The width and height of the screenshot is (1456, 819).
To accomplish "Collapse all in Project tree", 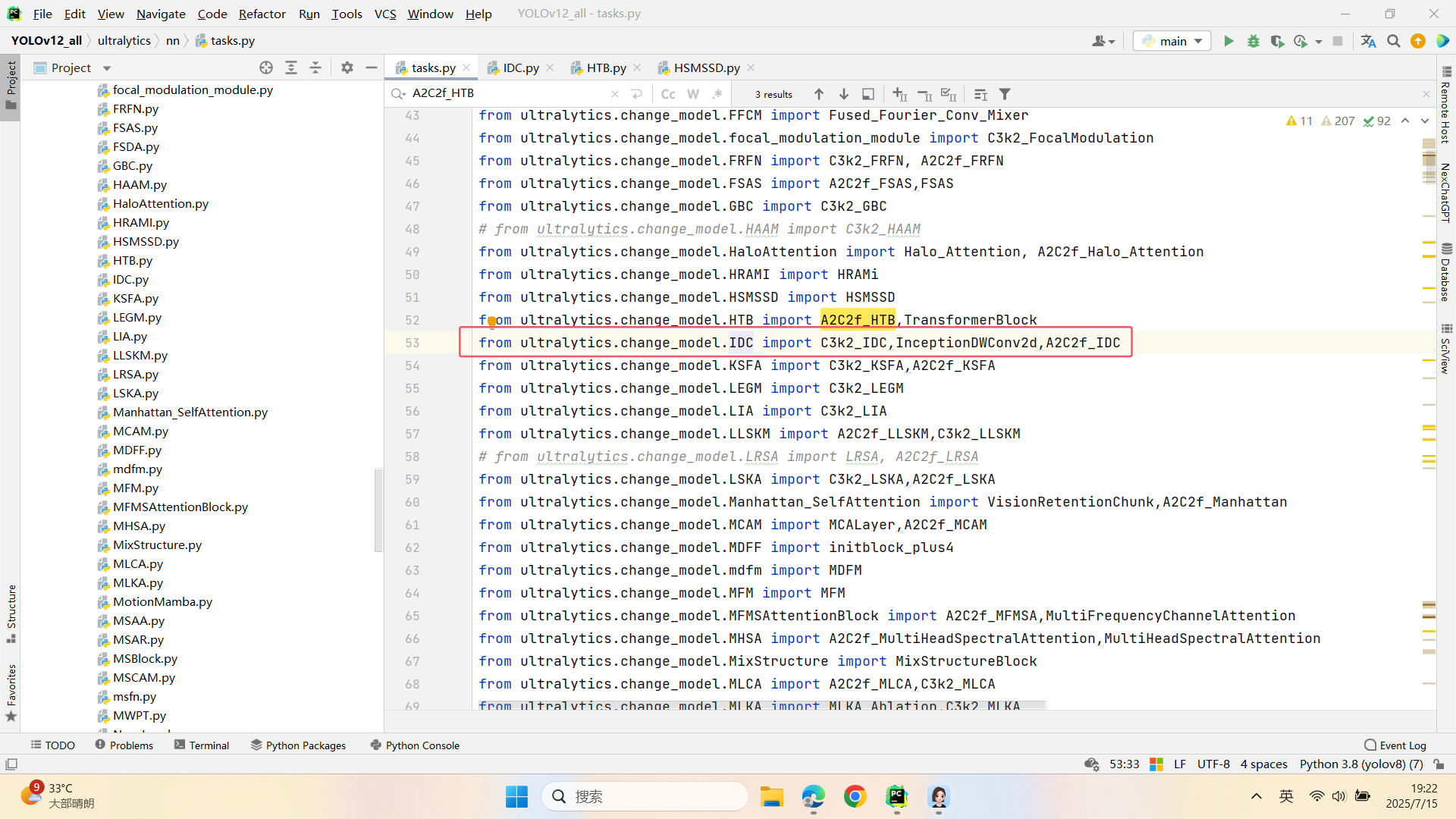I will click(315, 67).
